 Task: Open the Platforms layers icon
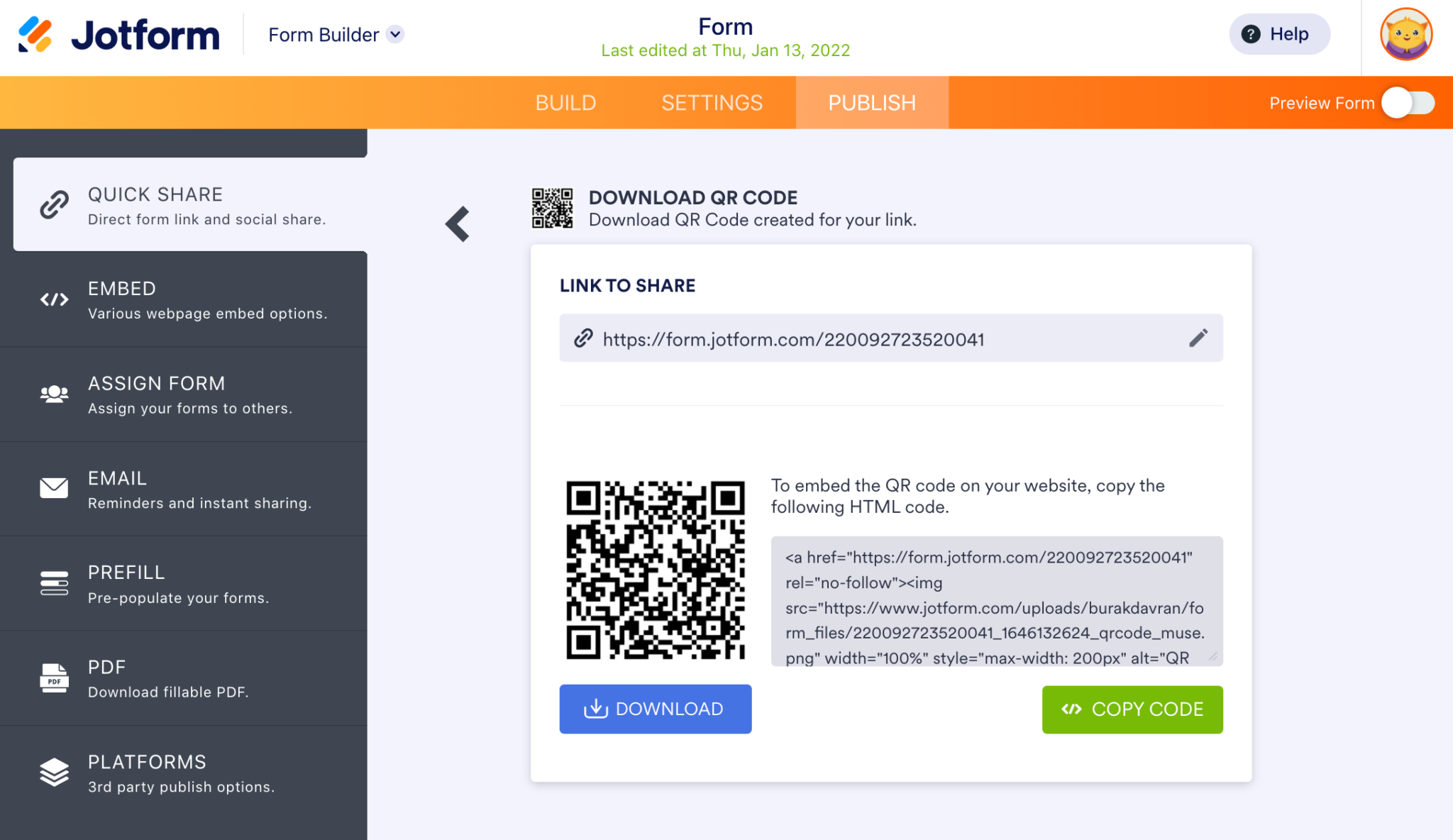[x=54, y=772]
